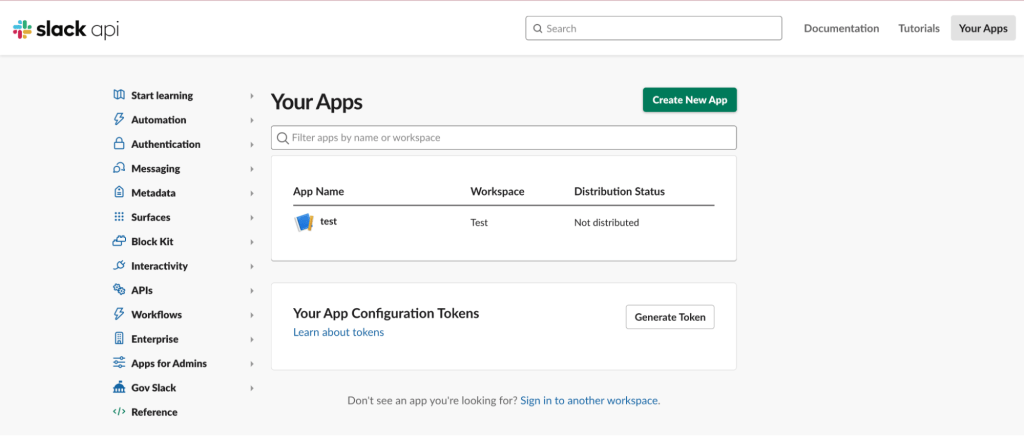Viewport: 1024px width, 436px height.
Task: Click the Messaging speech bubble icon
Action: pos(119,168)
